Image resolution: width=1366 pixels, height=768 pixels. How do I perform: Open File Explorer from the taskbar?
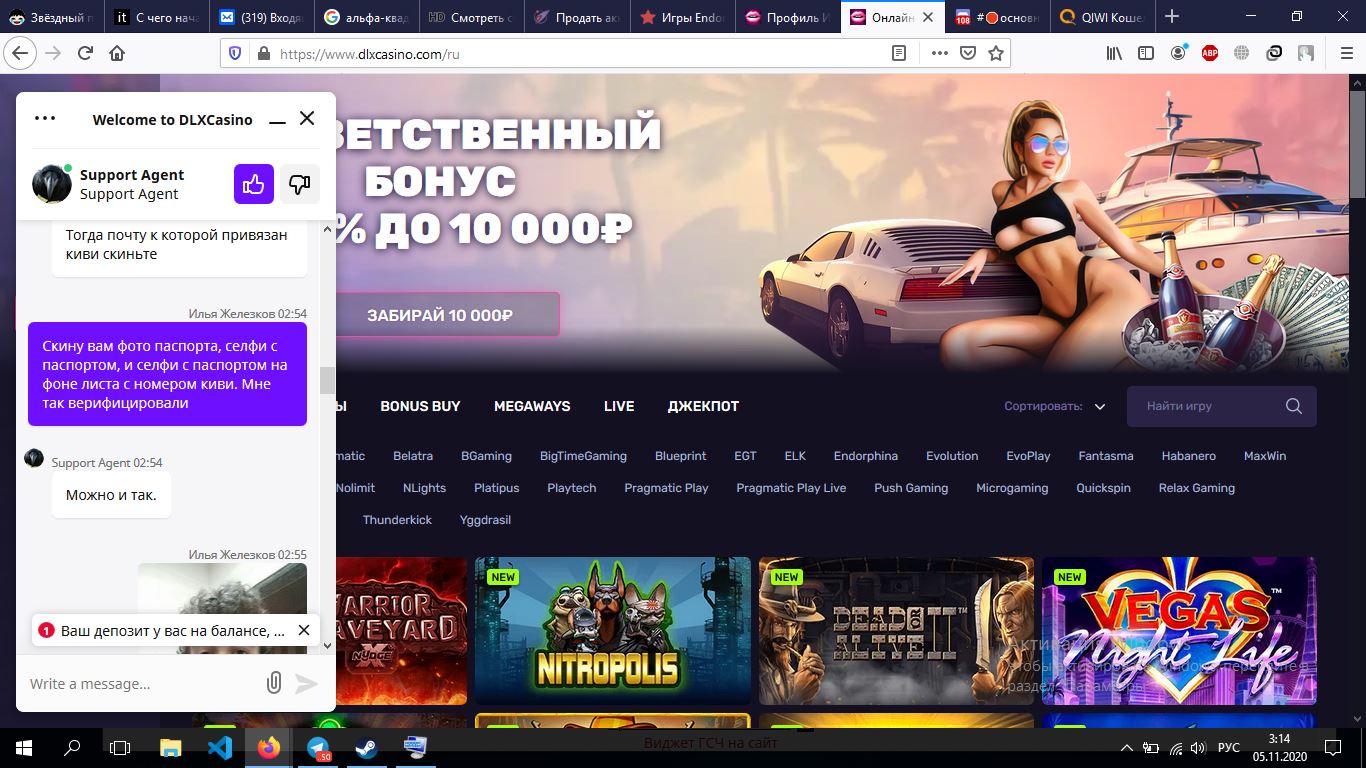171,748
